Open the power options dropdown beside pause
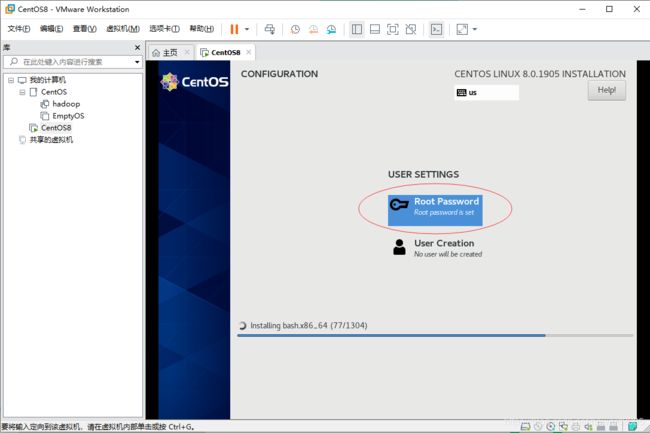 247,29
